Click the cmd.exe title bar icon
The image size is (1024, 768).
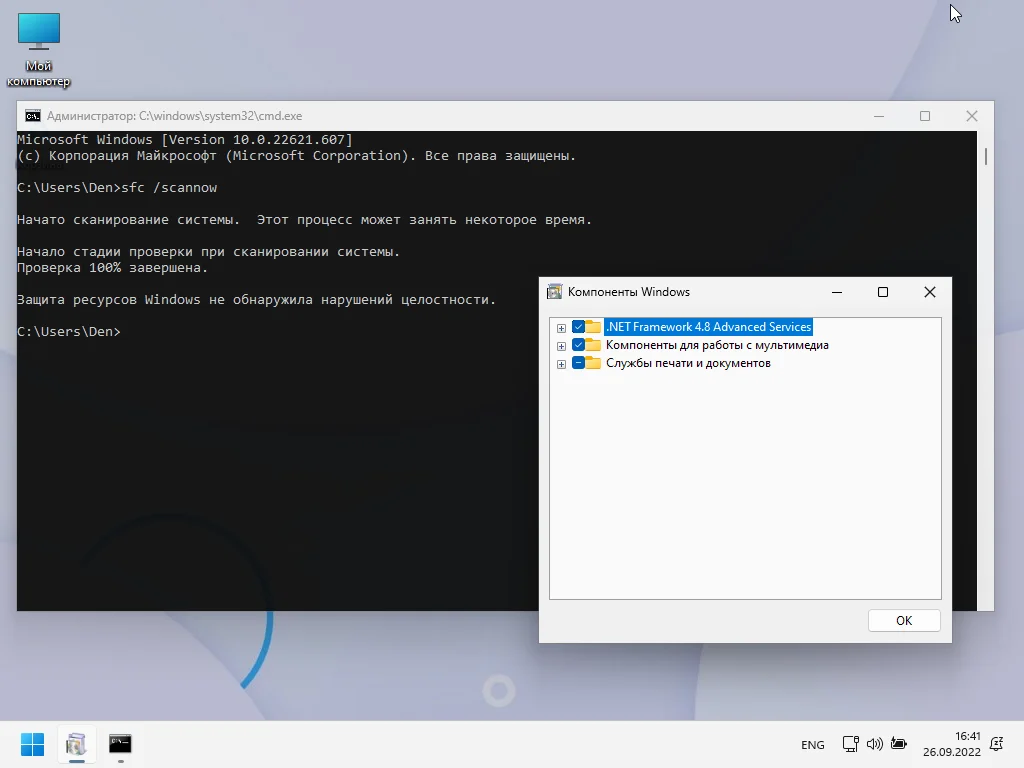pyautogui.click(x=33, y=116)
